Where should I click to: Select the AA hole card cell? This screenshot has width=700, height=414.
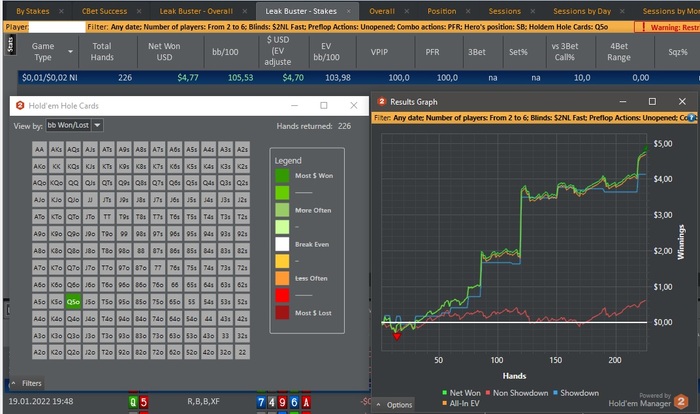tap(39, 149)
